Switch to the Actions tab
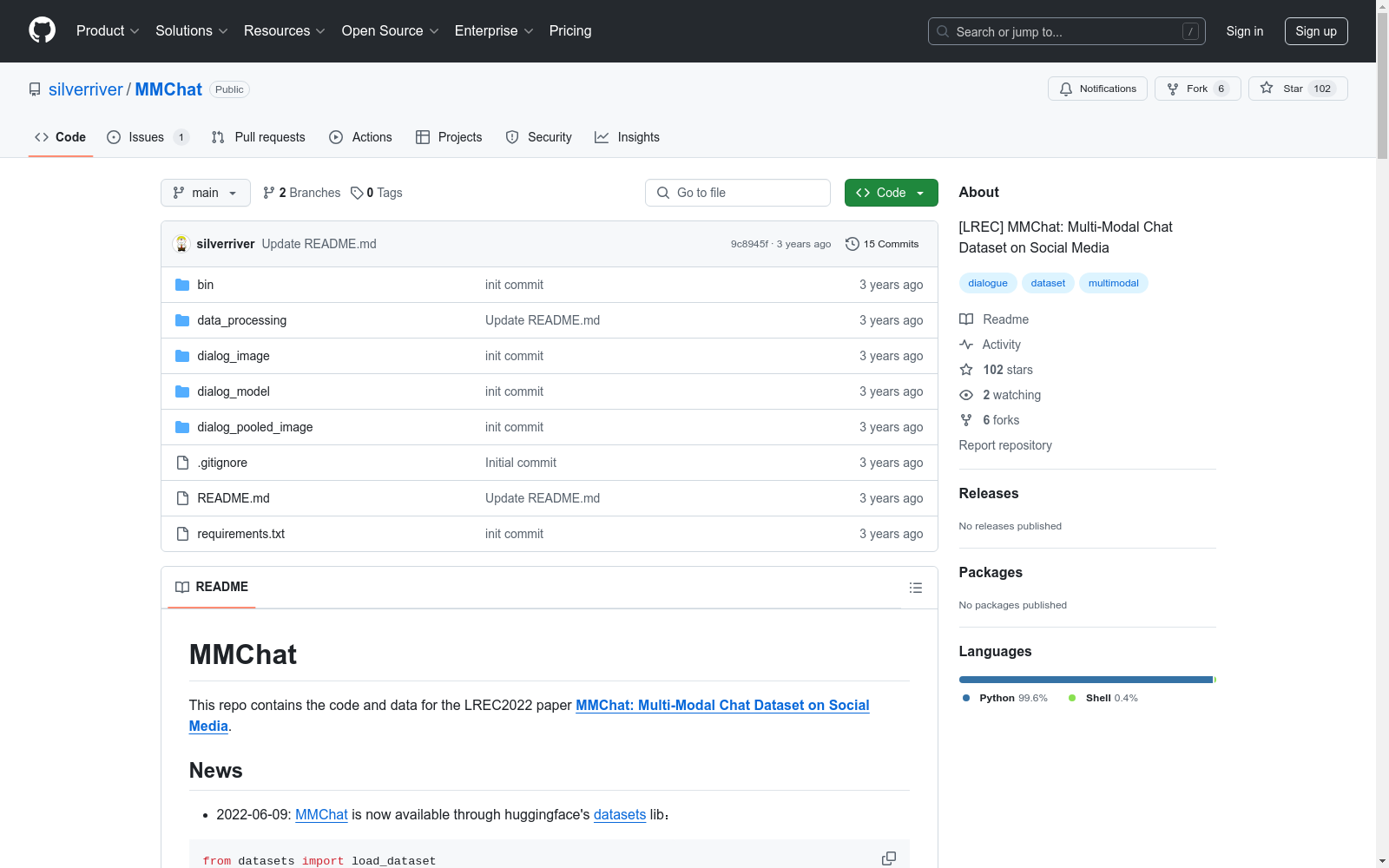The width and height of the screenshot is (1389, 868). (x=361, y=137)
